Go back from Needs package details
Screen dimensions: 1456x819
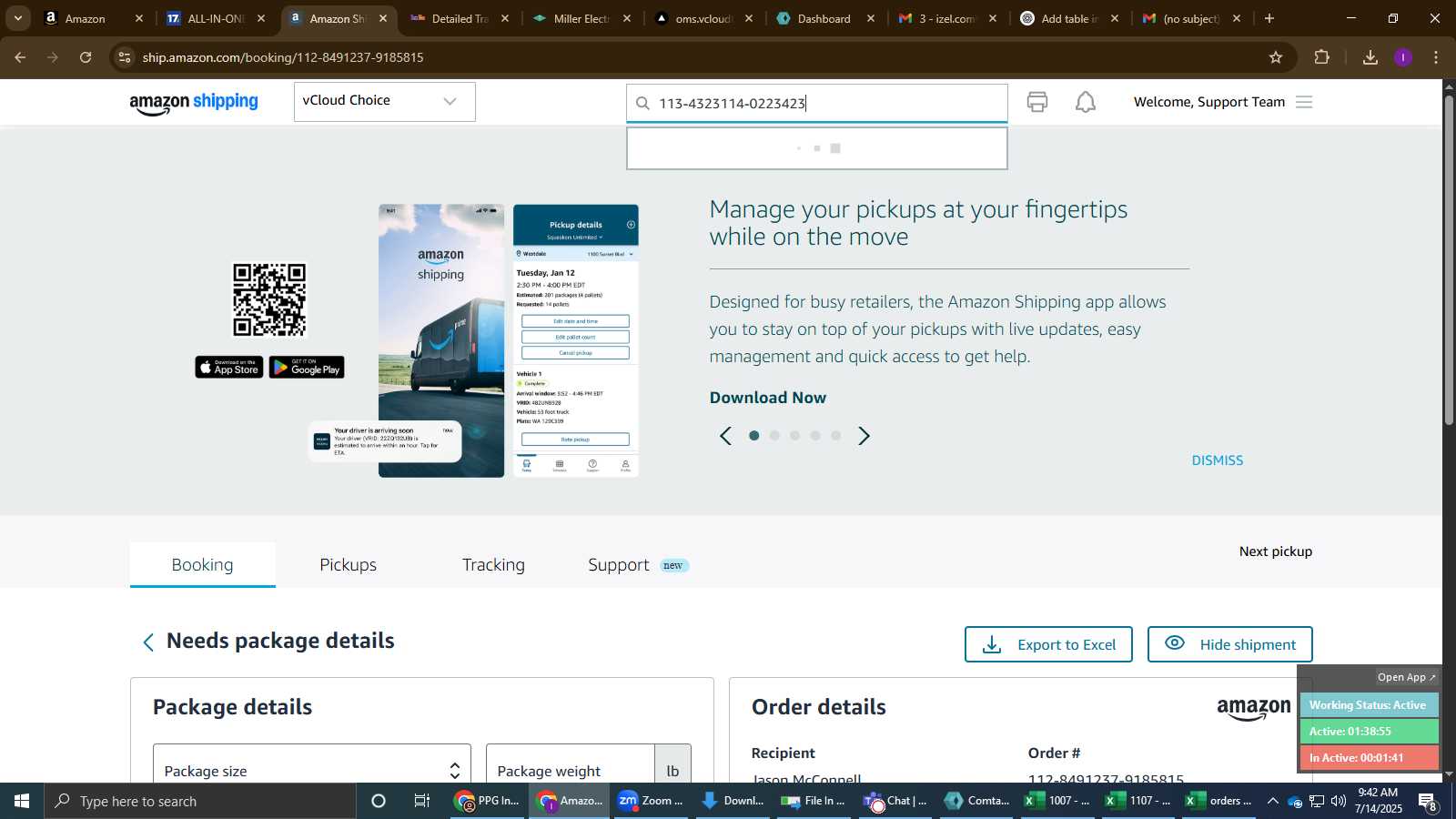click(148, 642)
